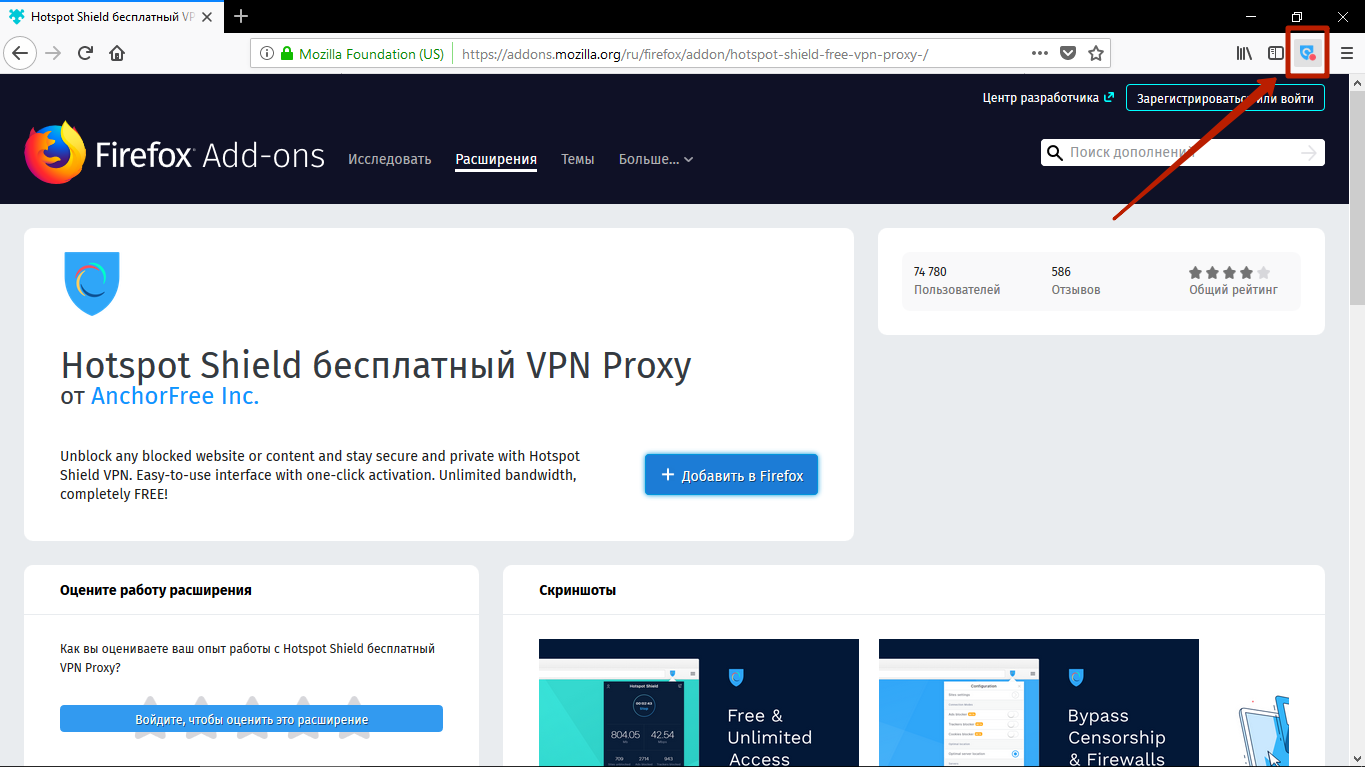Click the forward navigation arrow
1365x767 pixels.
(54, 53)
